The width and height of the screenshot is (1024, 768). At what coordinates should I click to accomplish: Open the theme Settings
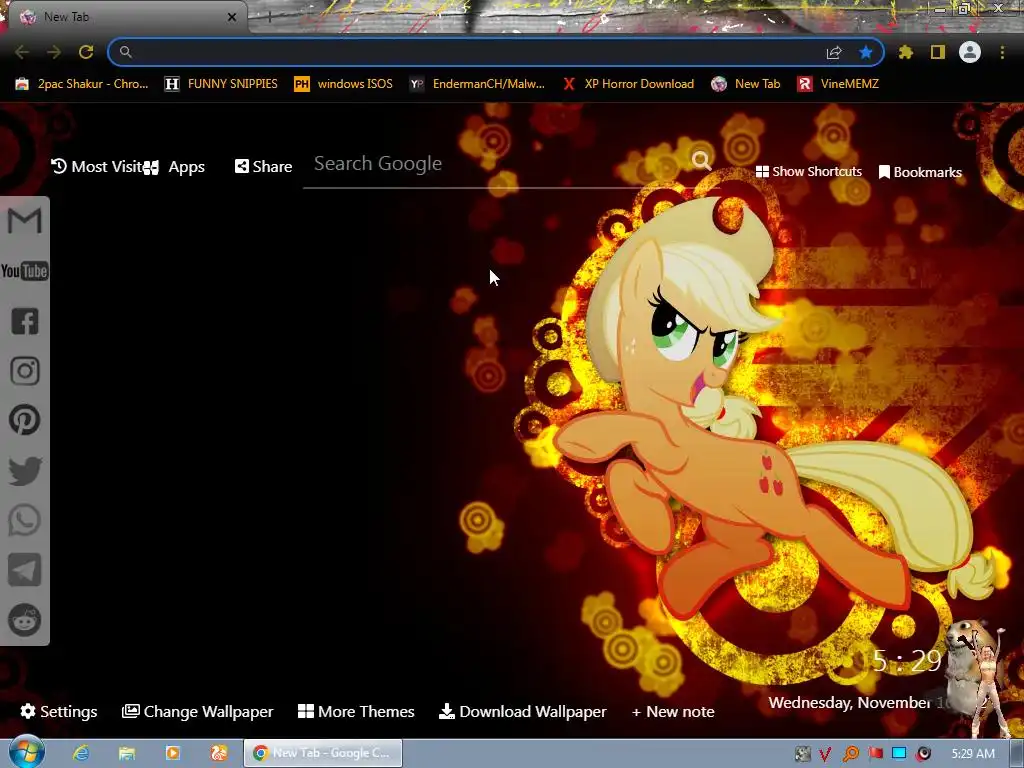tap(59, 711)
